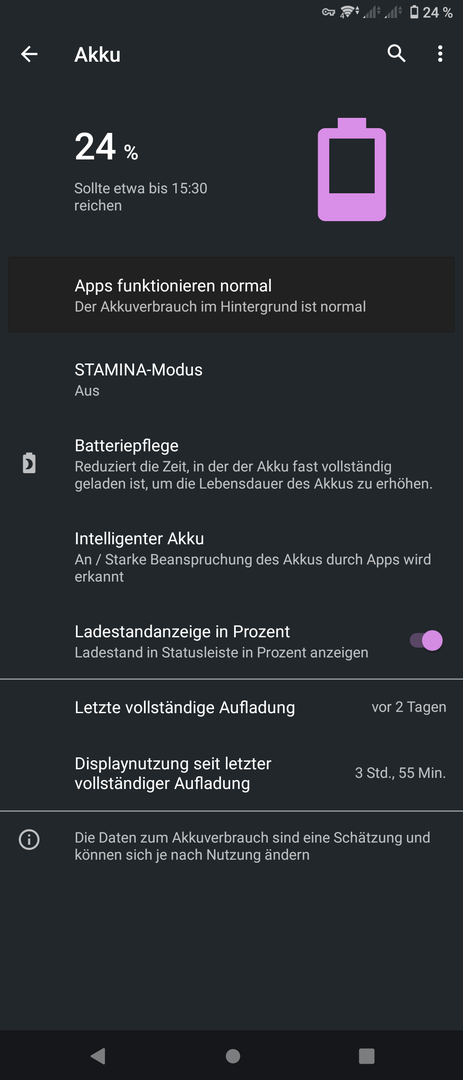Viewport: 463px width, 1080px height.
Task: Tap Apps funktionieren normal card
Action: (x=232, y=295)
